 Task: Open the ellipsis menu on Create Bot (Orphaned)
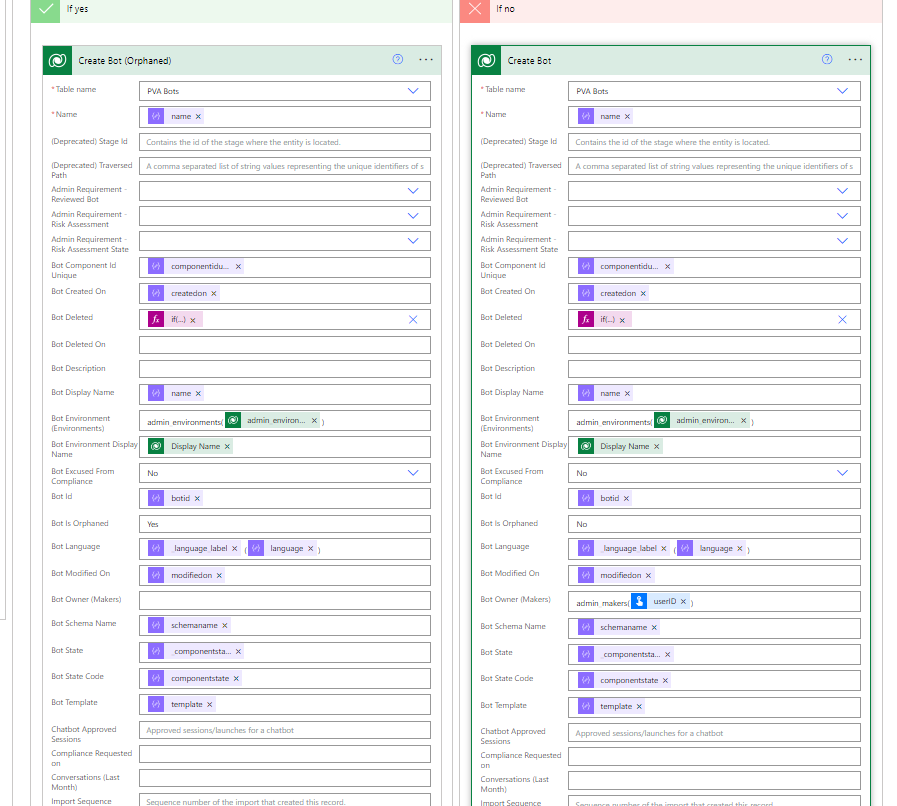click(426, 60)
